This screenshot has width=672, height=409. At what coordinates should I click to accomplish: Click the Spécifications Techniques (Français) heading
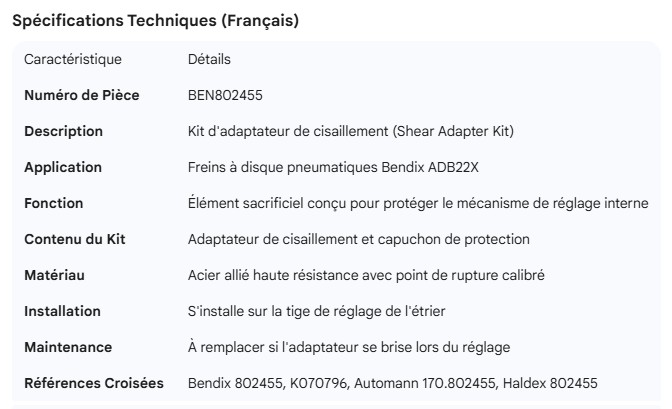pos(155,20)
